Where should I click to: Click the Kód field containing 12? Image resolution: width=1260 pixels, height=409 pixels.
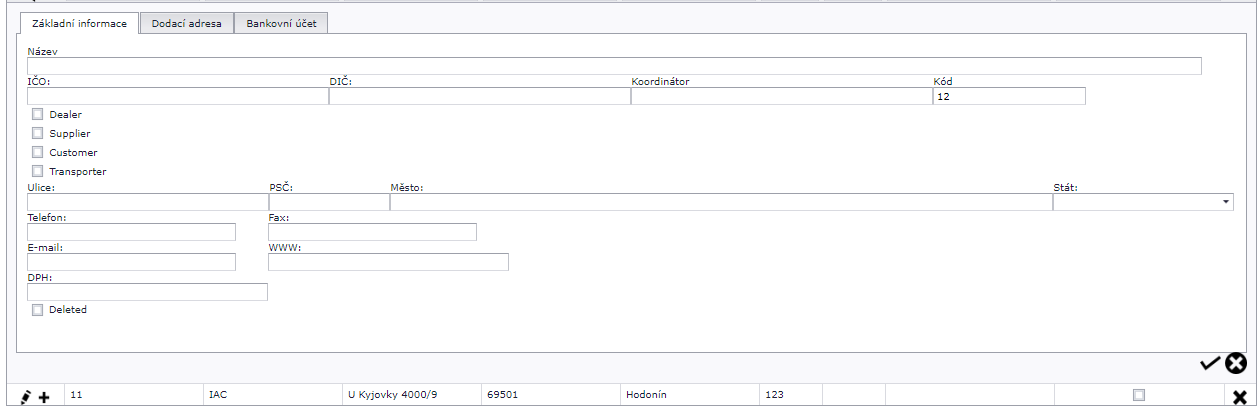(1008, 97)
